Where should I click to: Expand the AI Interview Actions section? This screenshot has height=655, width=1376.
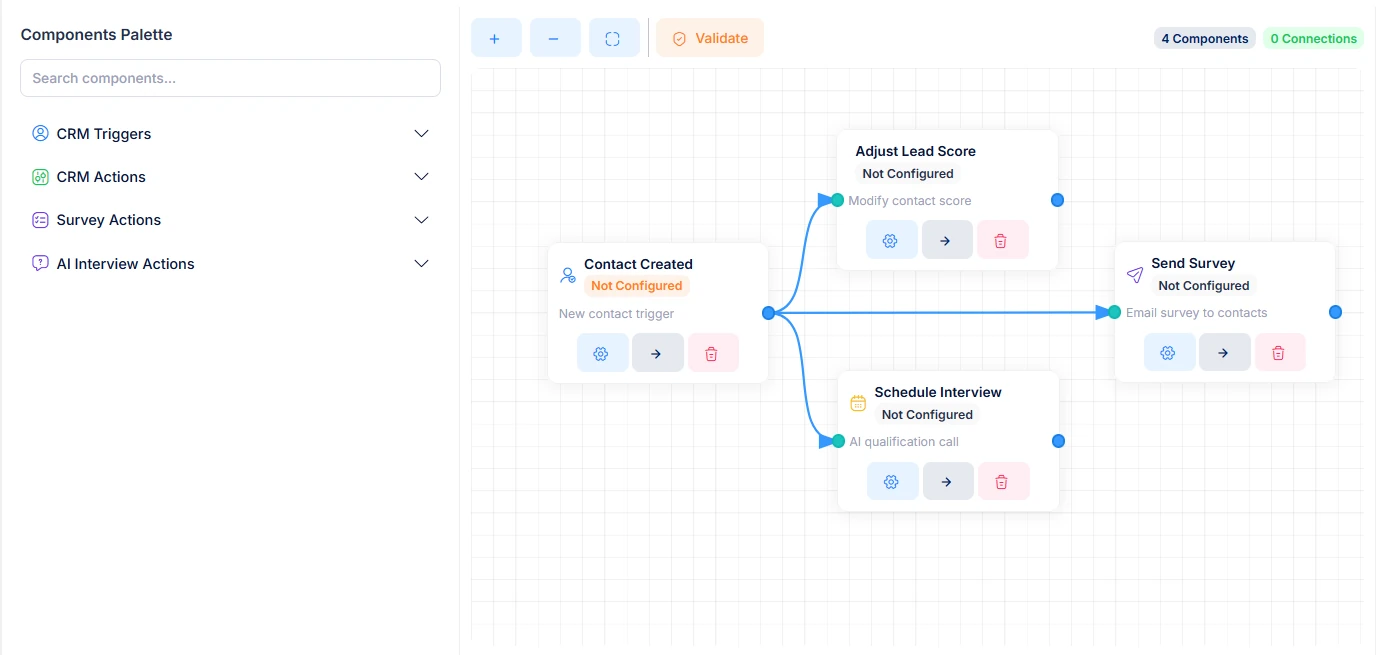pyautogui.click(x=230, y=264)
